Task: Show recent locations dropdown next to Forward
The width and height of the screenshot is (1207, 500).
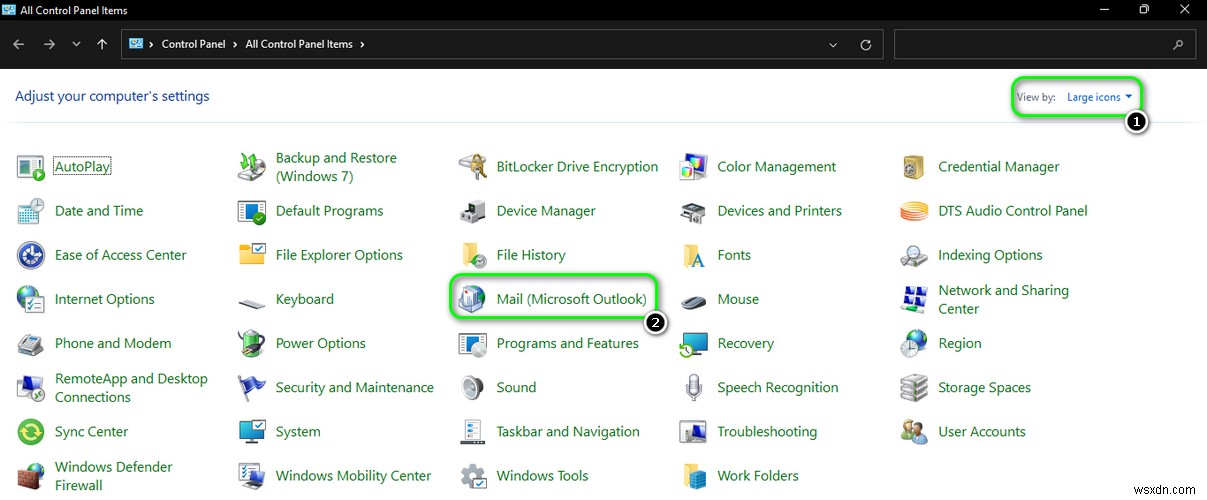Action: [76, 44]
